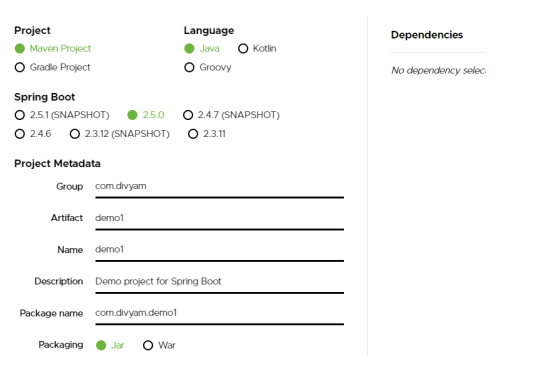Image resolution: width=533 pixels, height=374 pixels.
Task: Select the Maven Project radio button
Action: (20, 49)
